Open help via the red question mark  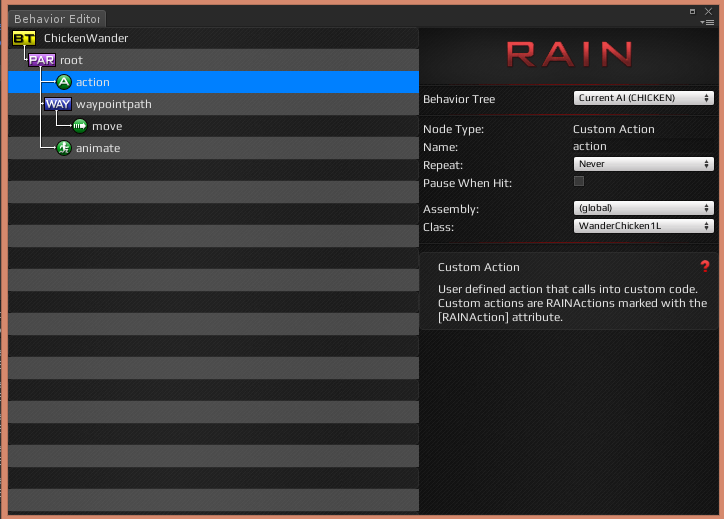[705, 266]
